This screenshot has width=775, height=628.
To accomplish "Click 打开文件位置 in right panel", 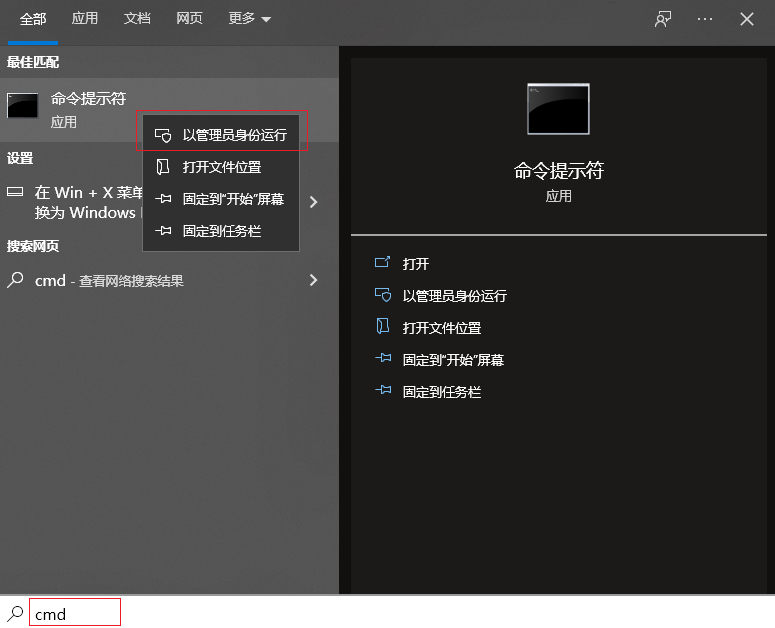I will 441,328.
